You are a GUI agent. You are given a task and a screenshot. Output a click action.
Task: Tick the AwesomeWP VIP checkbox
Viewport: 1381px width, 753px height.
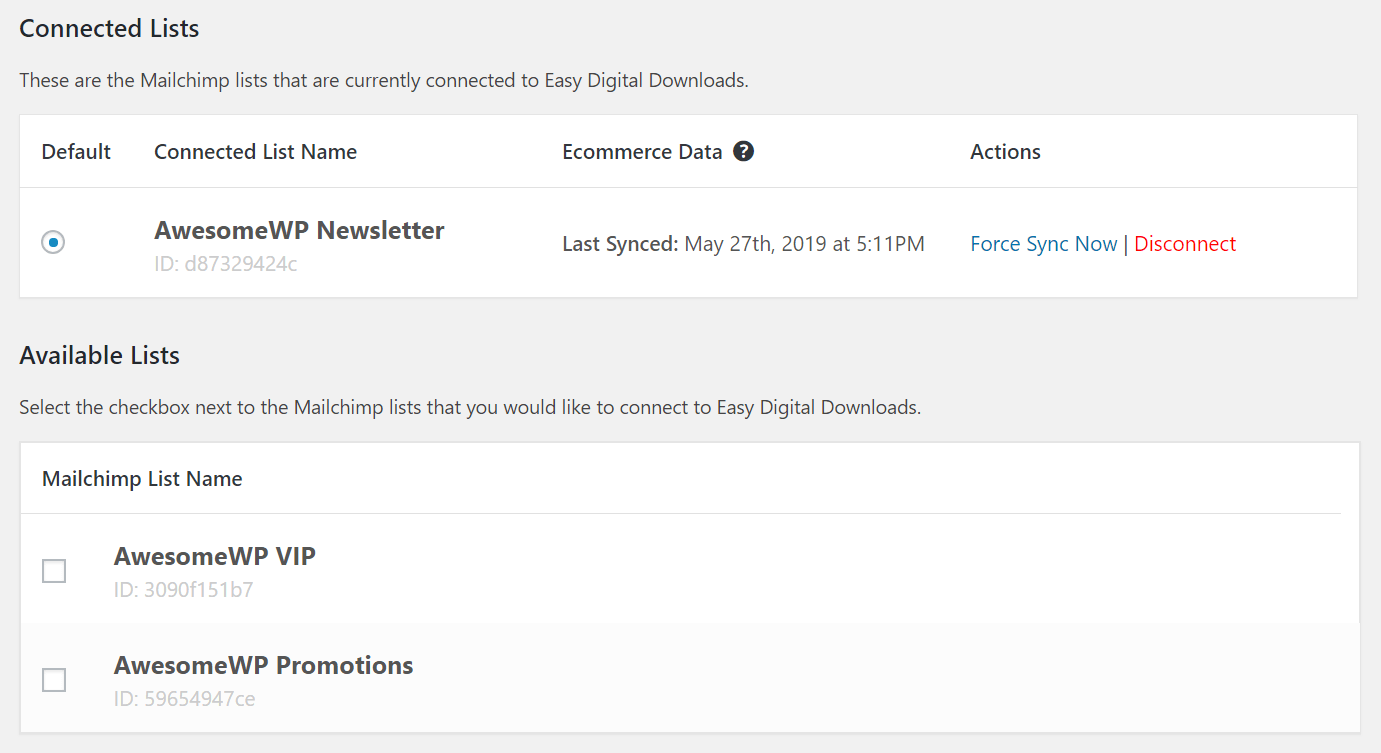(54, 571)
